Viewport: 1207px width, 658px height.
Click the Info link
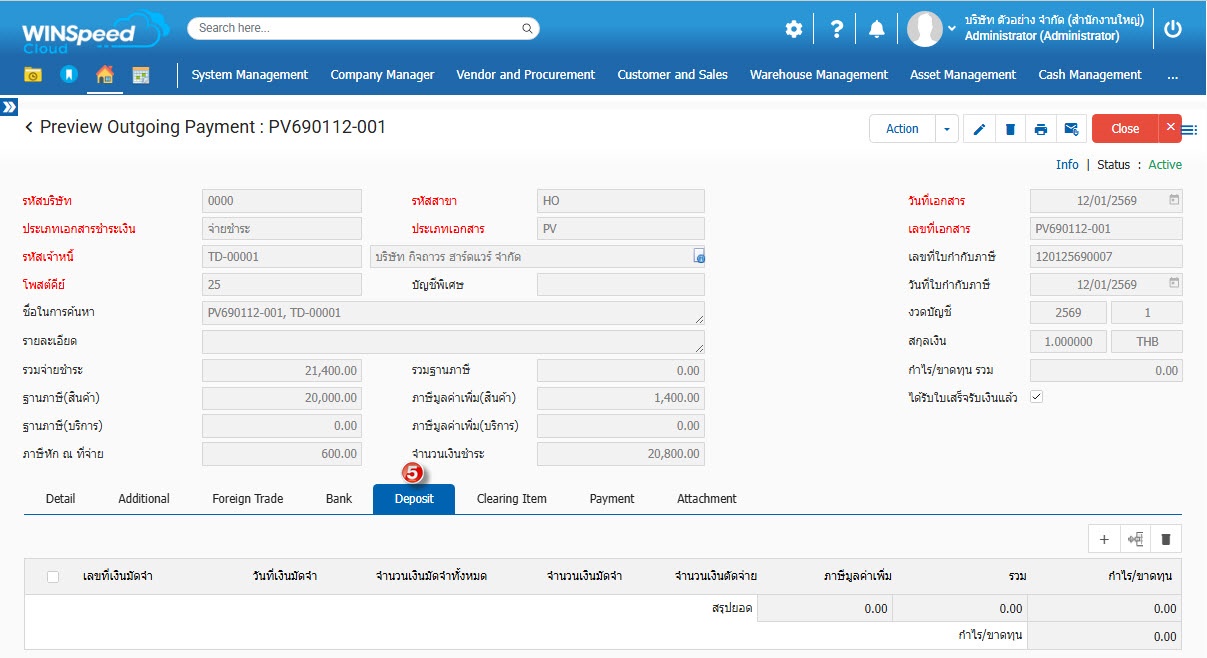point(1067,165)
